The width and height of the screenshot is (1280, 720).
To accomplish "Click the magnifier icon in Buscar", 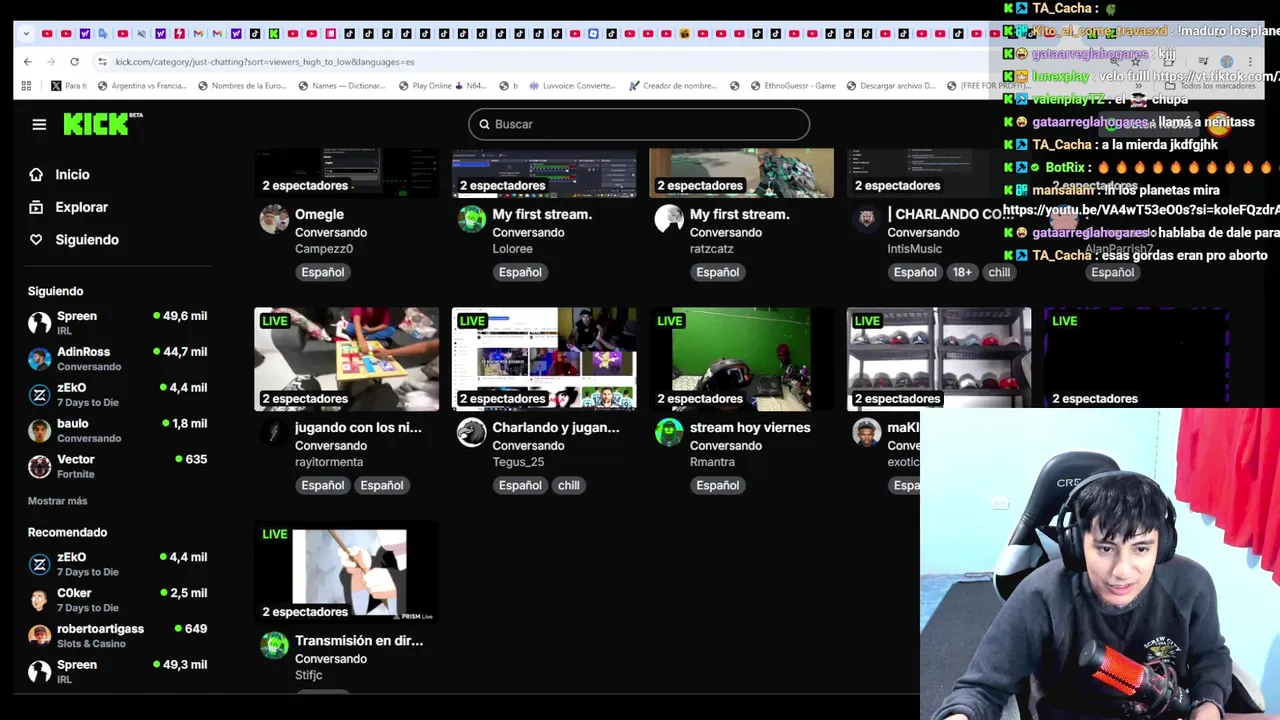I will pyautogui.click(x=484, y=124).
